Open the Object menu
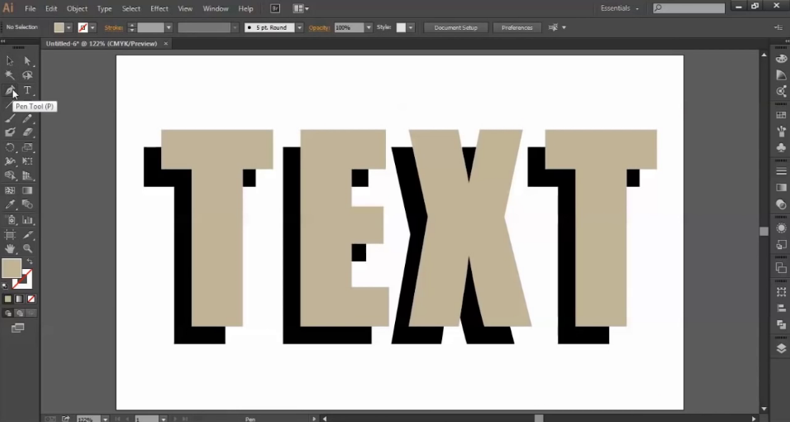 tap(77, 9)
